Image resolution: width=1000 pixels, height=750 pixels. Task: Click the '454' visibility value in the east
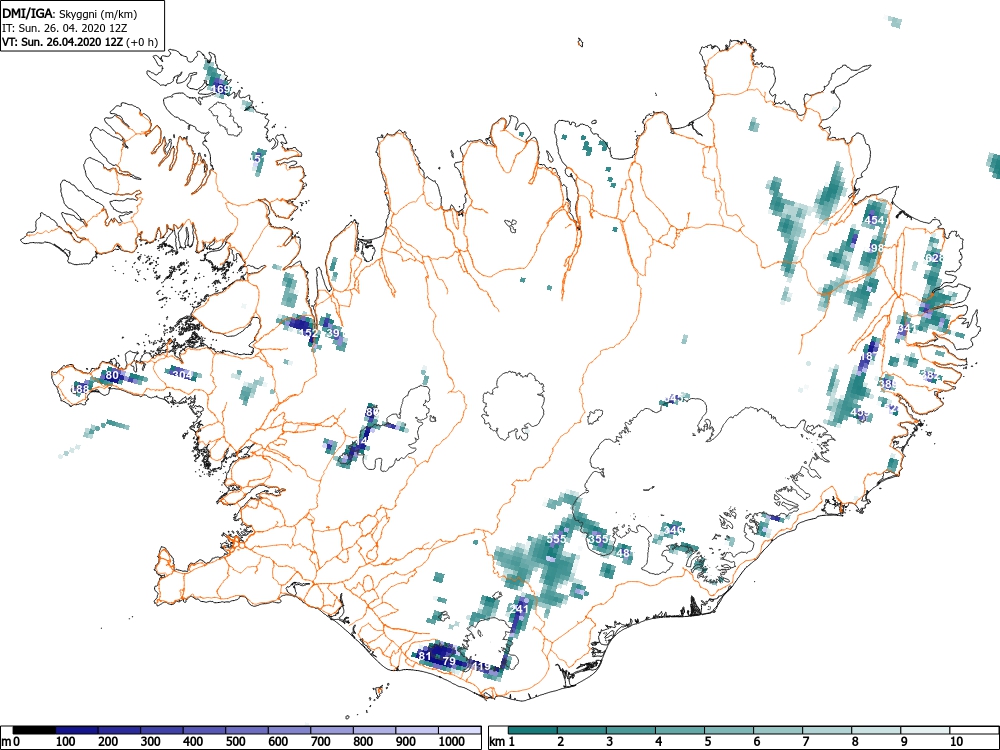click(874, 220)
